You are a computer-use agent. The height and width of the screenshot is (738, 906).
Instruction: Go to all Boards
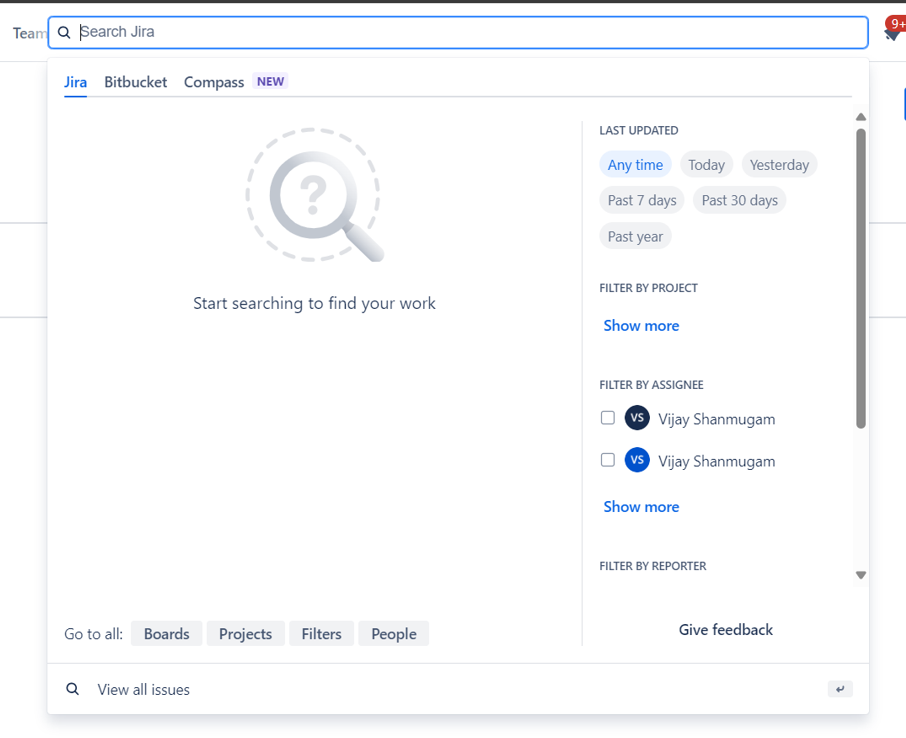166,633
